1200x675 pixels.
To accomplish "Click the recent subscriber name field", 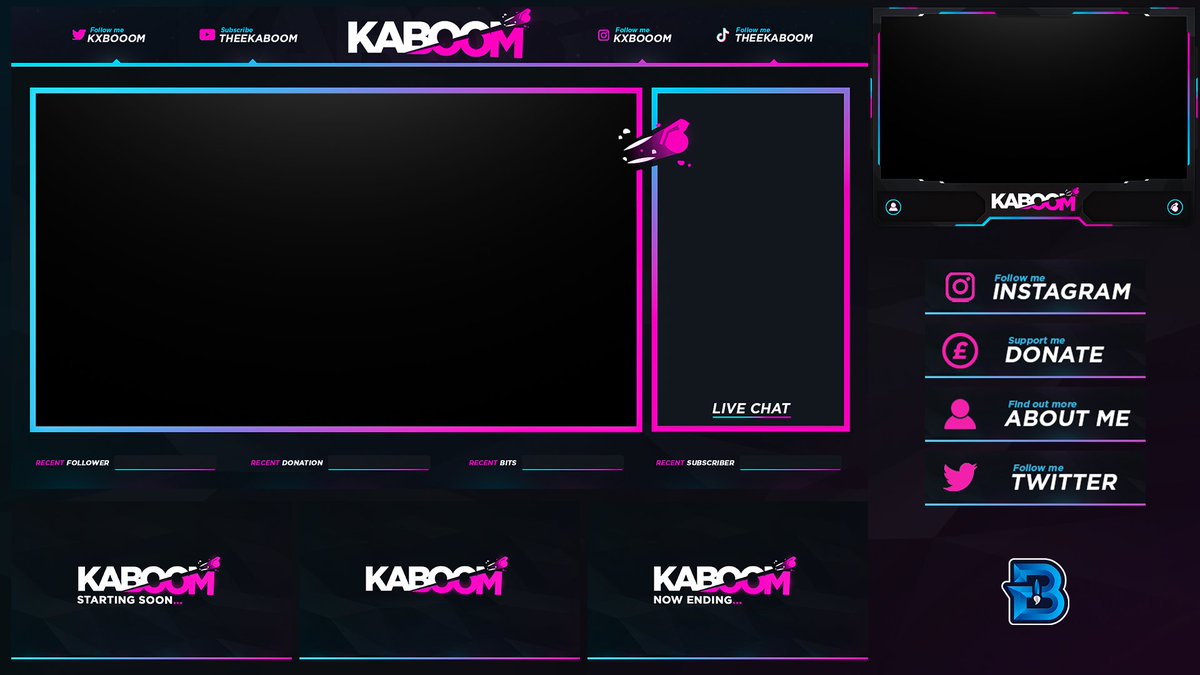I will click(790, 463).
